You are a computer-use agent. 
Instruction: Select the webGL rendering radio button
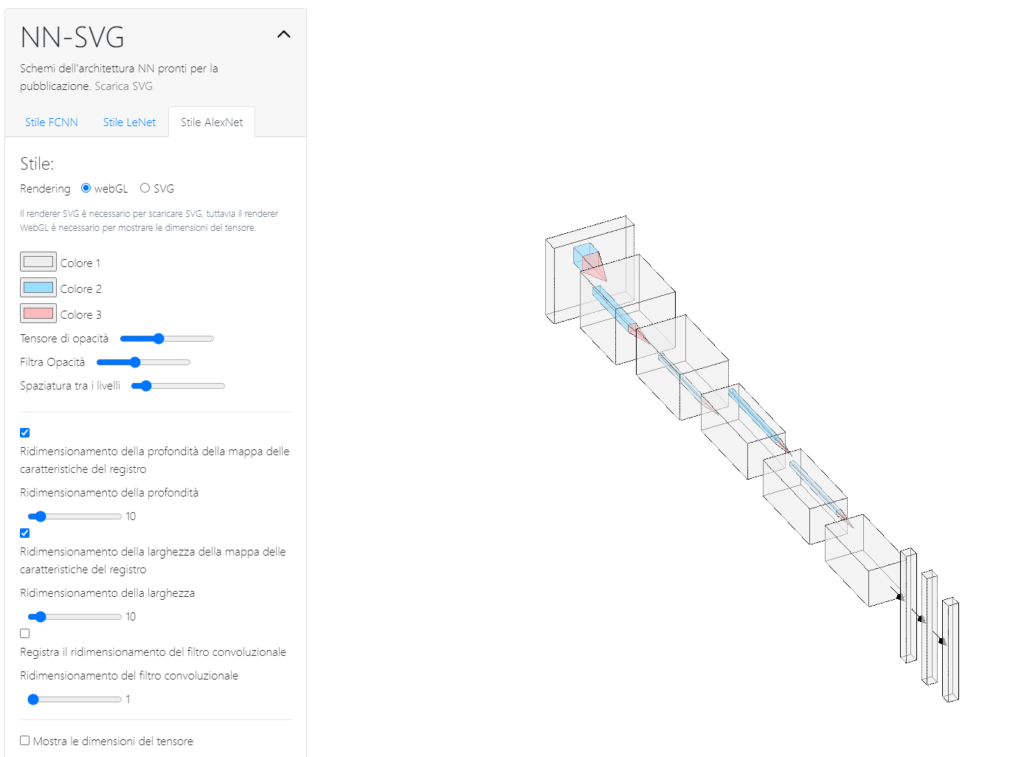(x=86, y=188)
